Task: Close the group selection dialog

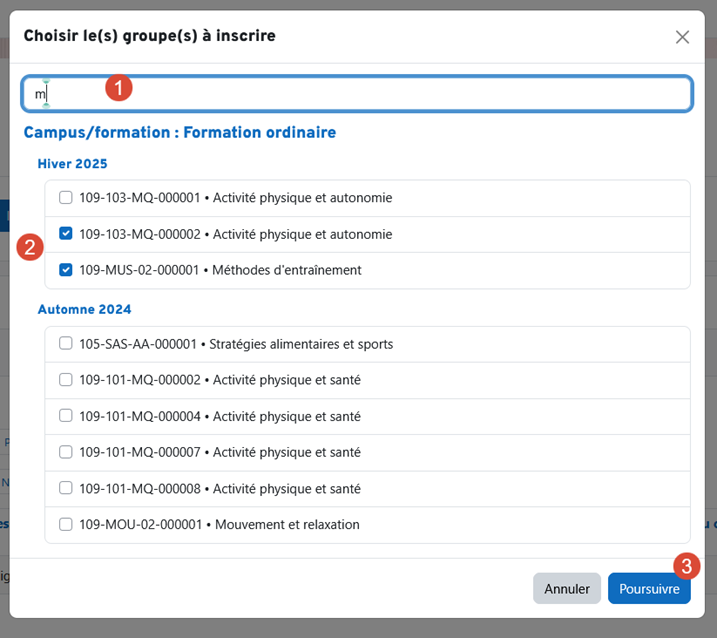Action: [682, 37]
